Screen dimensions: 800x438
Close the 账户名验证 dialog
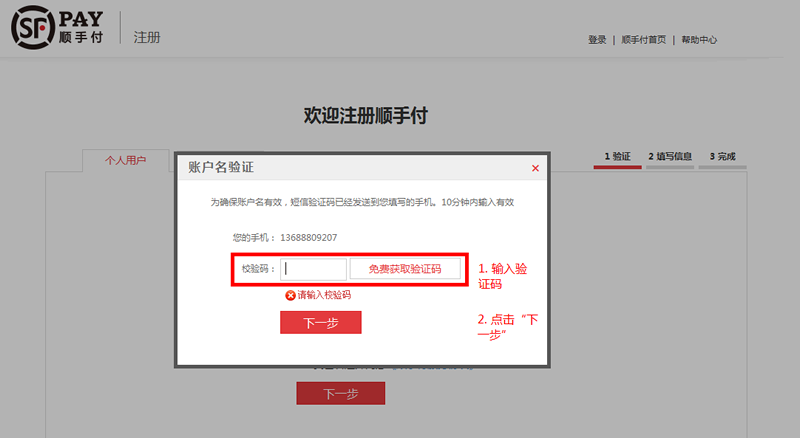point(535,168)
